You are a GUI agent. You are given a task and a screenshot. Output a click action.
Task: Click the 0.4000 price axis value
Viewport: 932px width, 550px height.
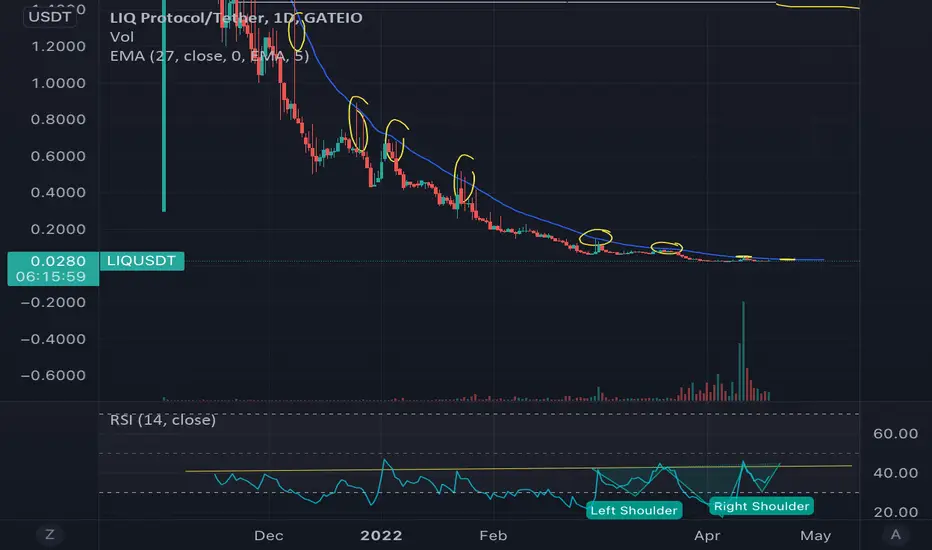(x=58, y=192)
